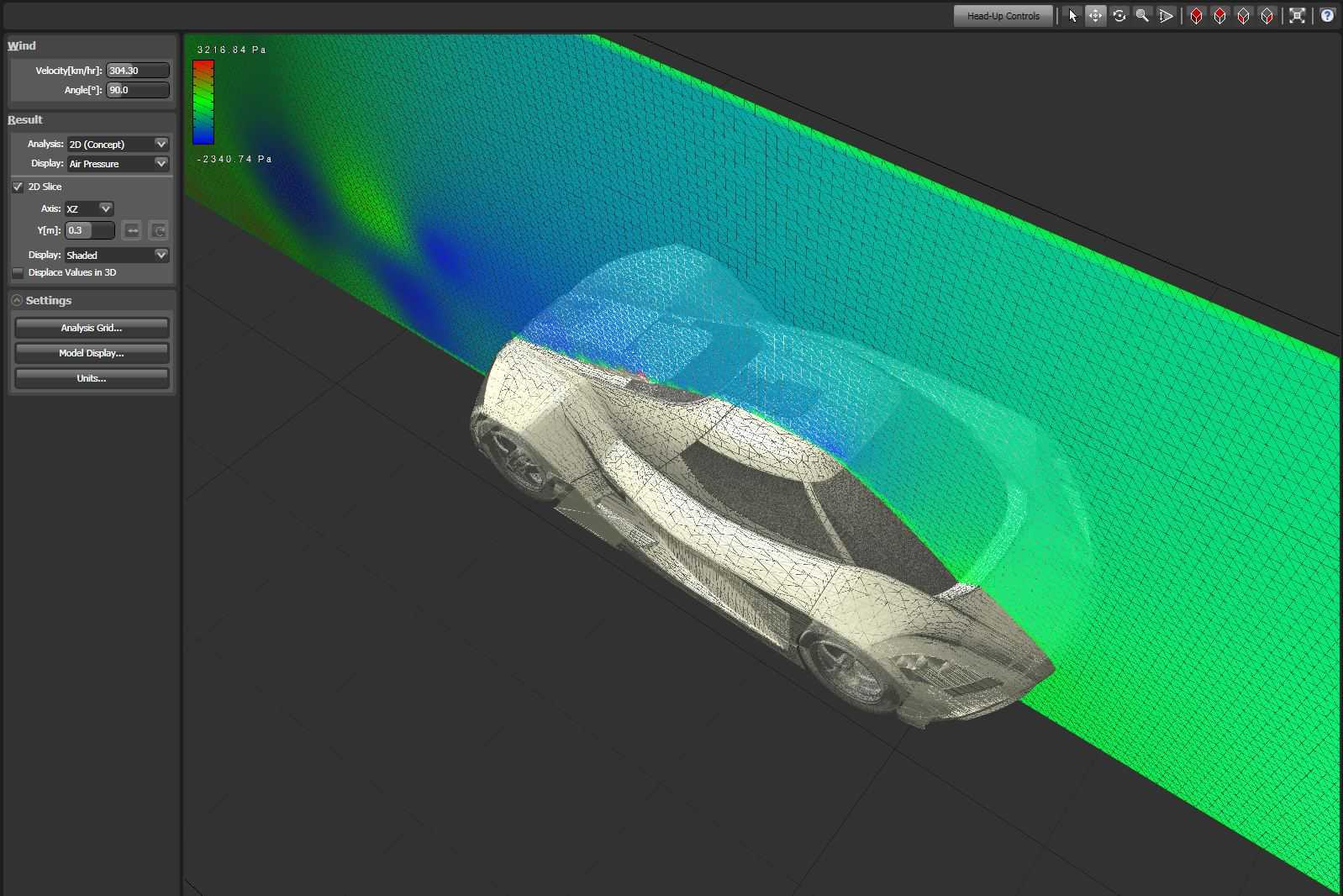Click the reset slice position icon
The image size is (1343, 896).
pyautogui.click(x=158, y=230)
